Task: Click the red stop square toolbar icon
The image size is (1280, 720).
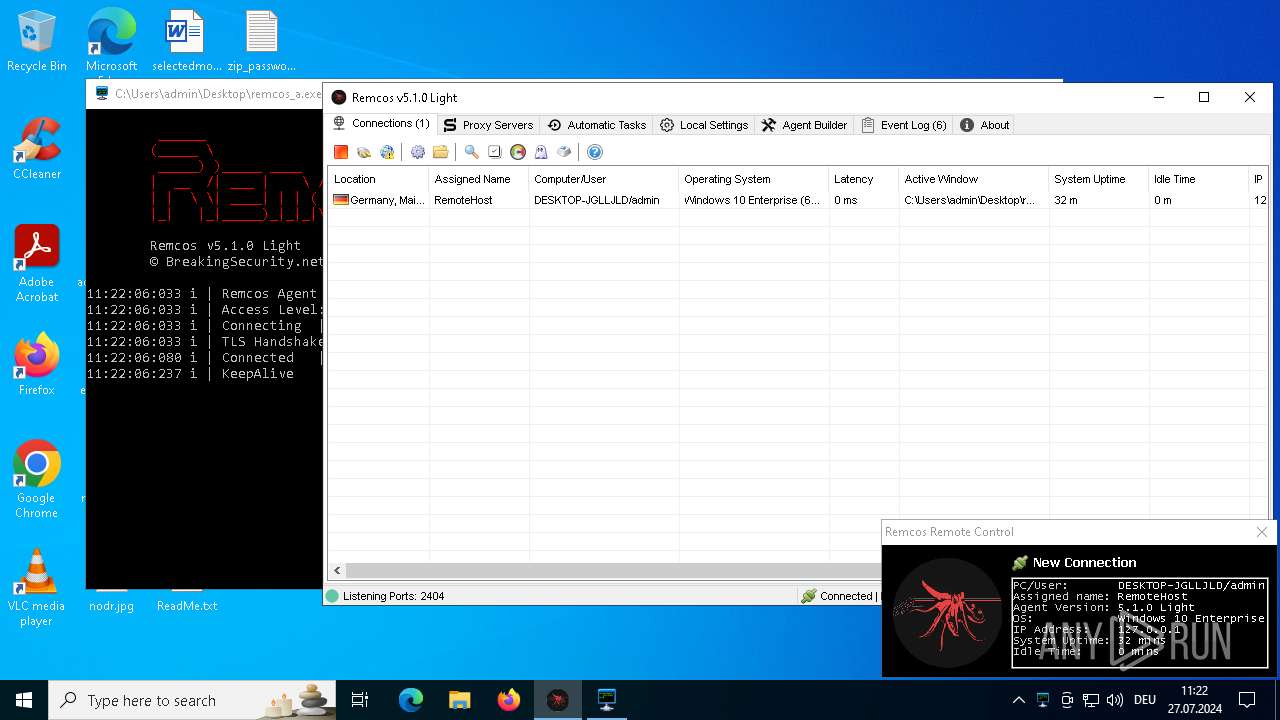Action: coord(341,152)
